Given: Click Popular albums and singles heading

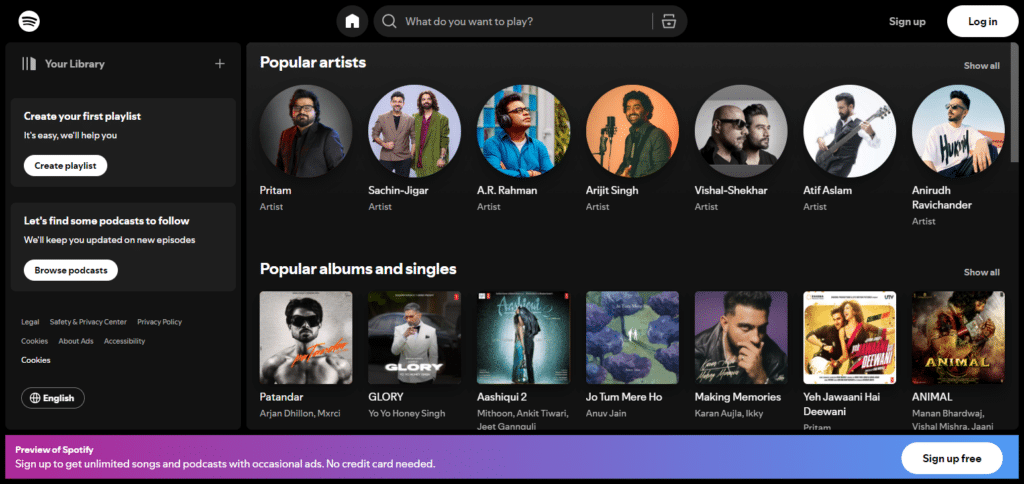Looking at the screenshot, I should coord(358,269).
